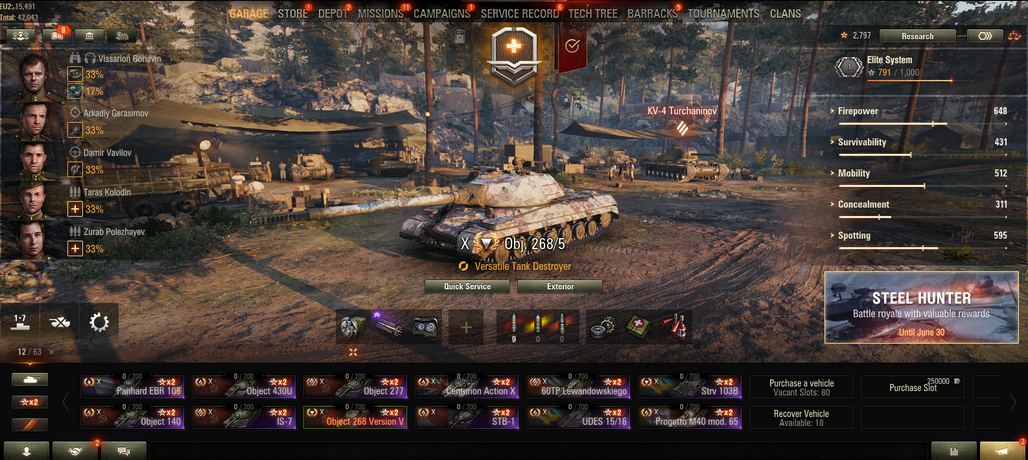Open the vehicle parameters gear icon
Image resolution: width=1028 pixels, height=460 pixels.
pos(98,322)
